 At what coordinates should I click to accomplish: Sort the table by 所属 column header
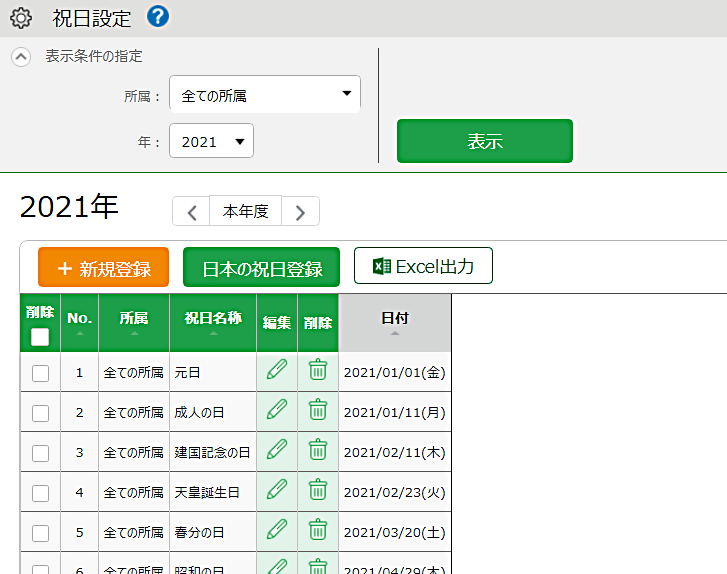pyautogui.click(x=134, y=323)
